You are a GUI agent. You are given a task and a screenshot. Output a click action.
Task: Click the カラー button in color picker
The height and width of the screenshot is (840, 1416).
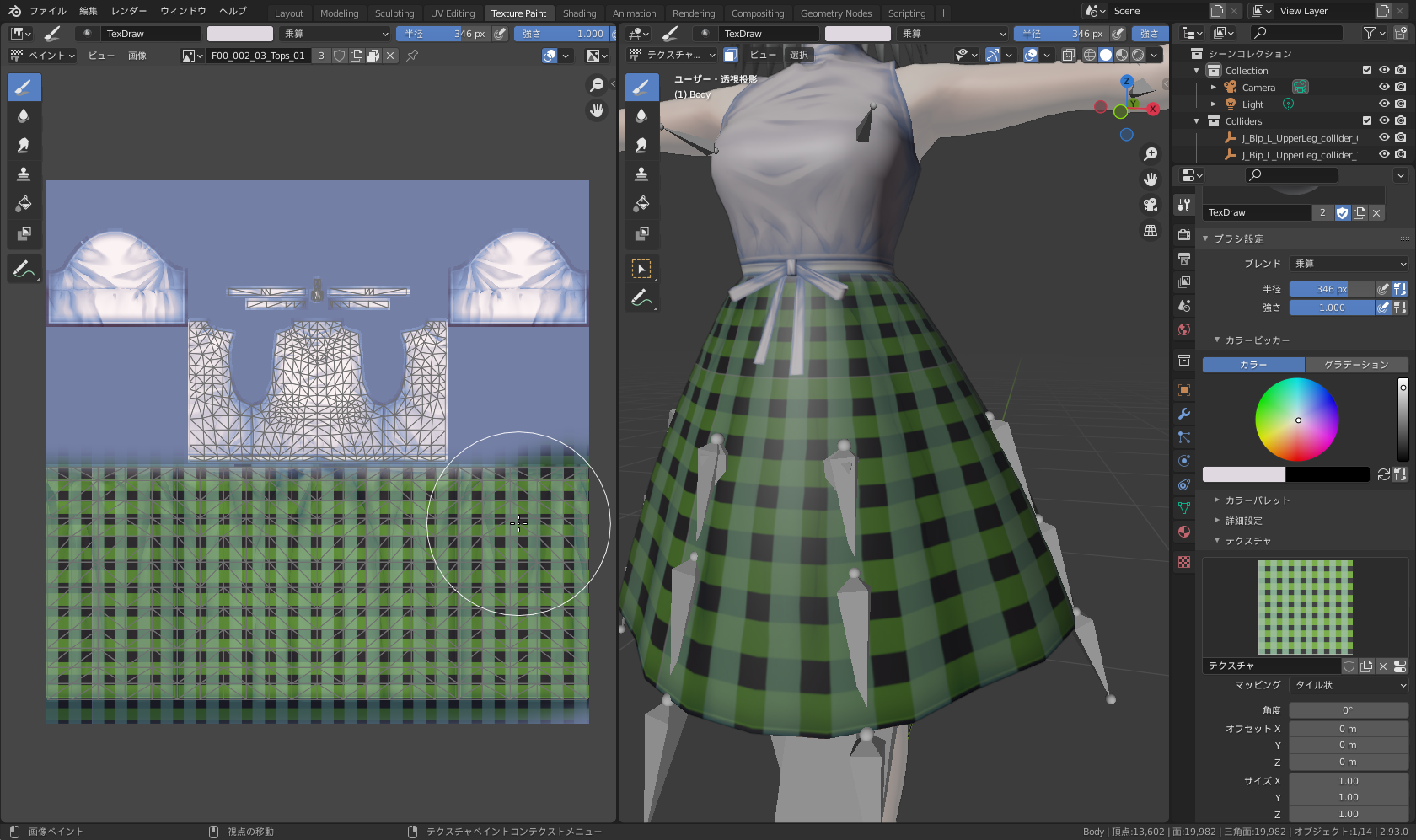point(1253,365)
